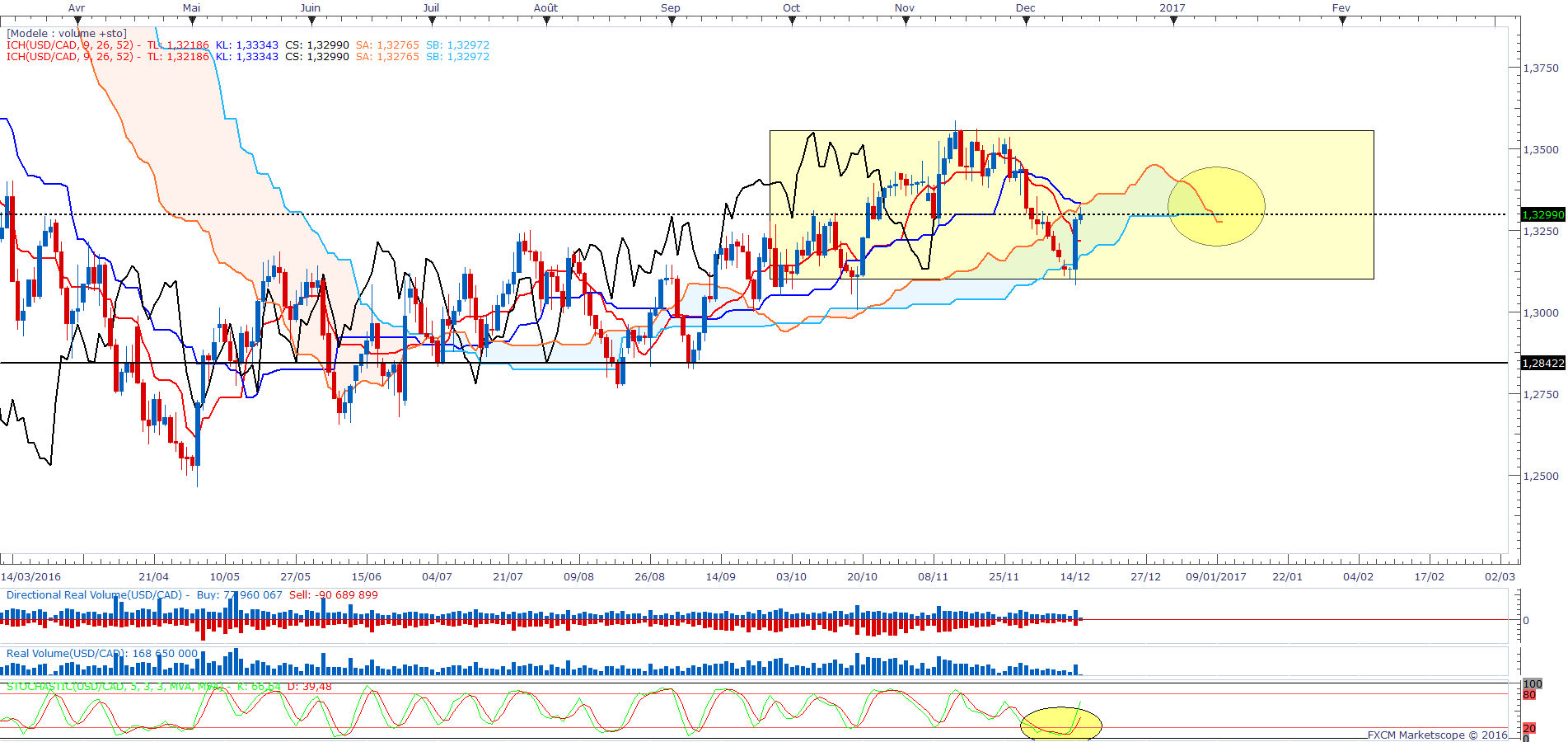
Task: Select the yellow ellipse drawn over the Ichimoku cloud
Action: pyautogui.click(x=1216, y=206)
